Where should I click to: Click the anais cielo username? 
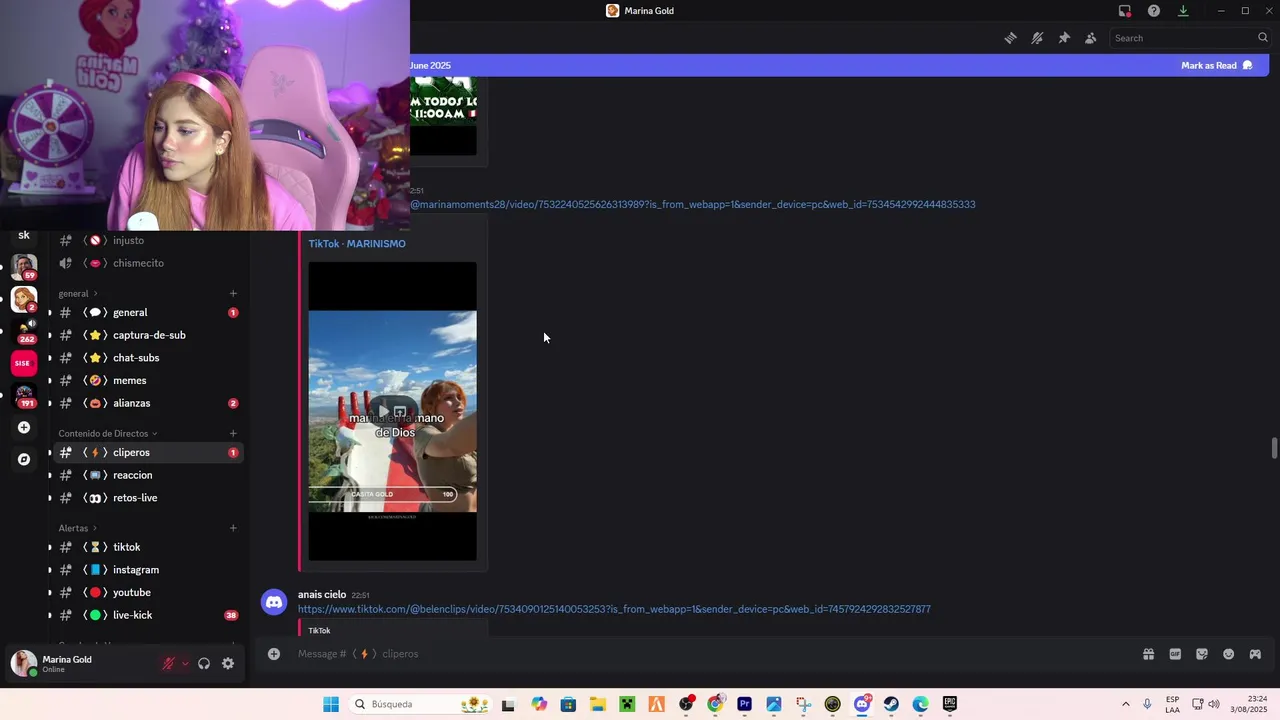pyautogui.click(x=322, y=595)
